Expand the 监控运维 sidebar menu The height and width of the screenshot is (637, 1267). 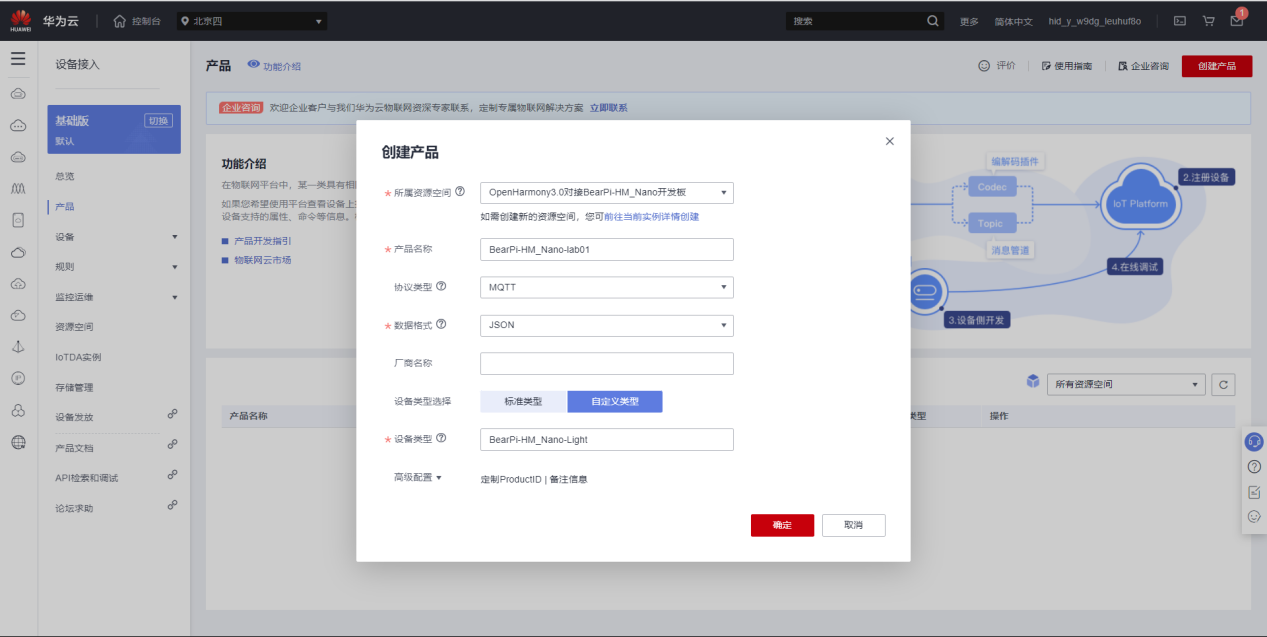[117, 297]
